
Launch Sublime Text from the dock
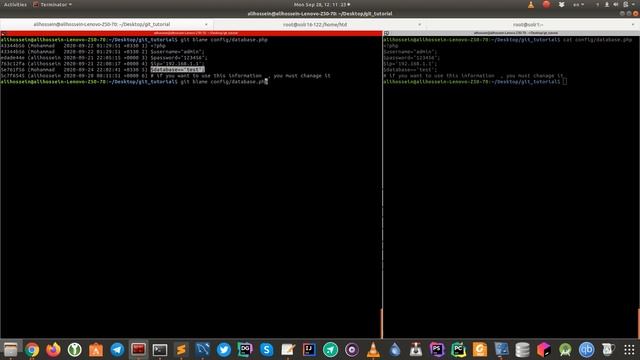[x=181, y=350]
